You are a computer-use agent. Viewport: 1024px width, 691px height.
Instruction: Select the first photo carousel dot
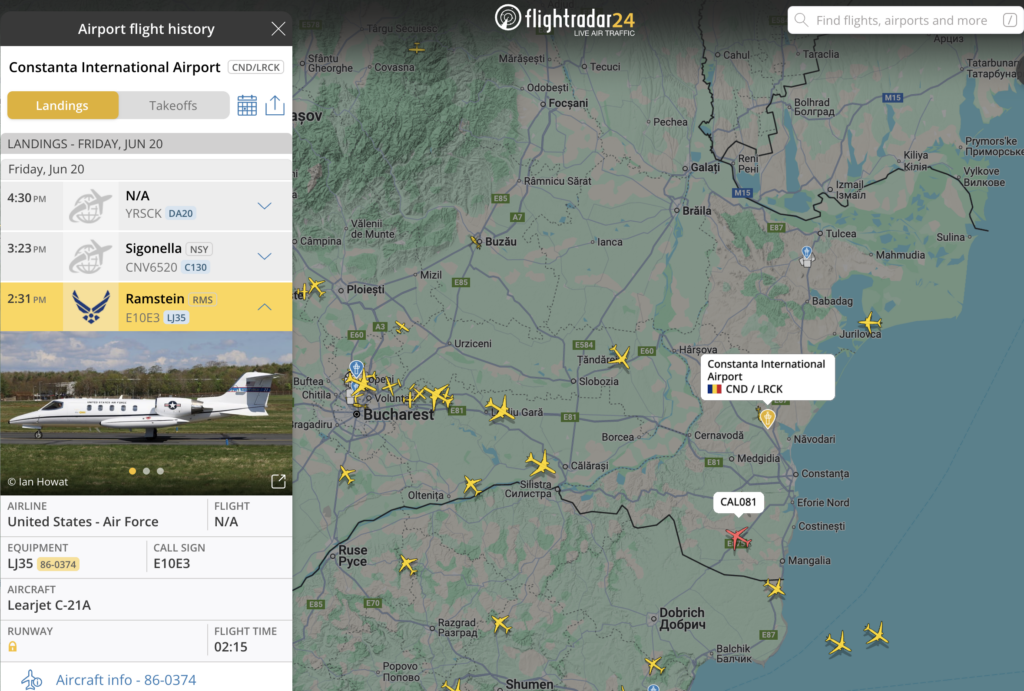[x=133, y=471]
